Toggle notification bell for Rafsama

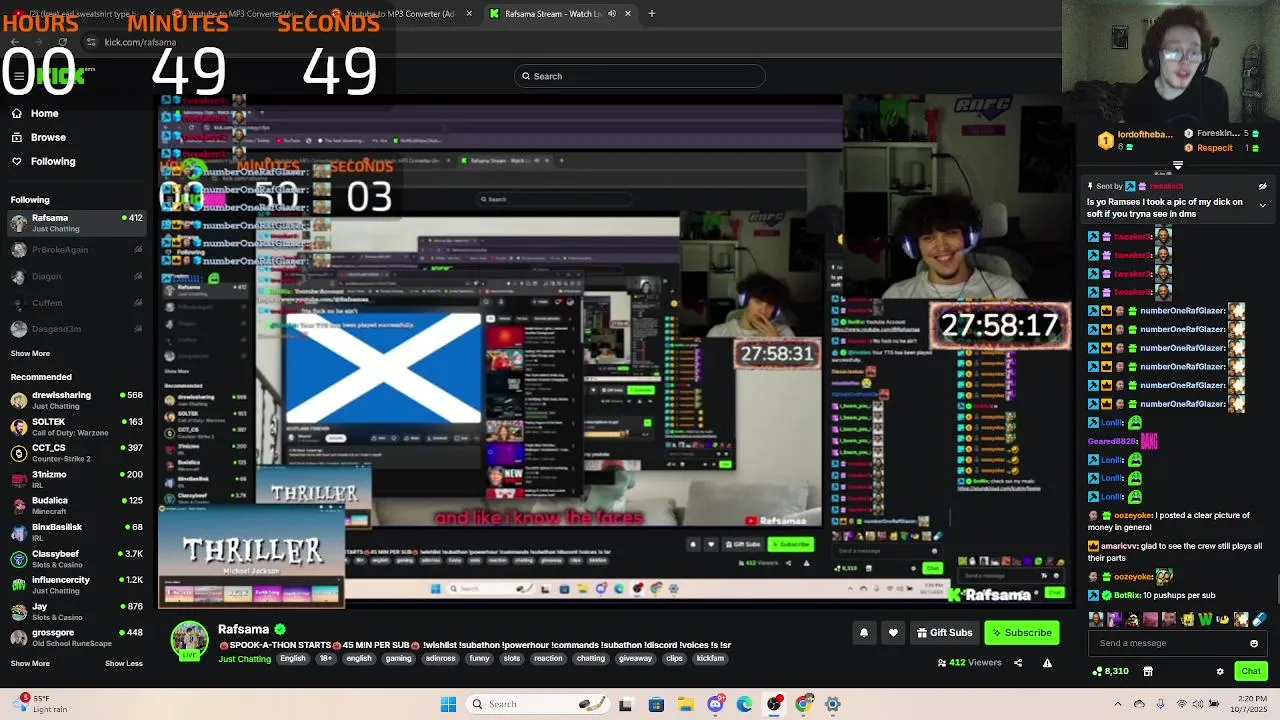(x=864, y=633)
